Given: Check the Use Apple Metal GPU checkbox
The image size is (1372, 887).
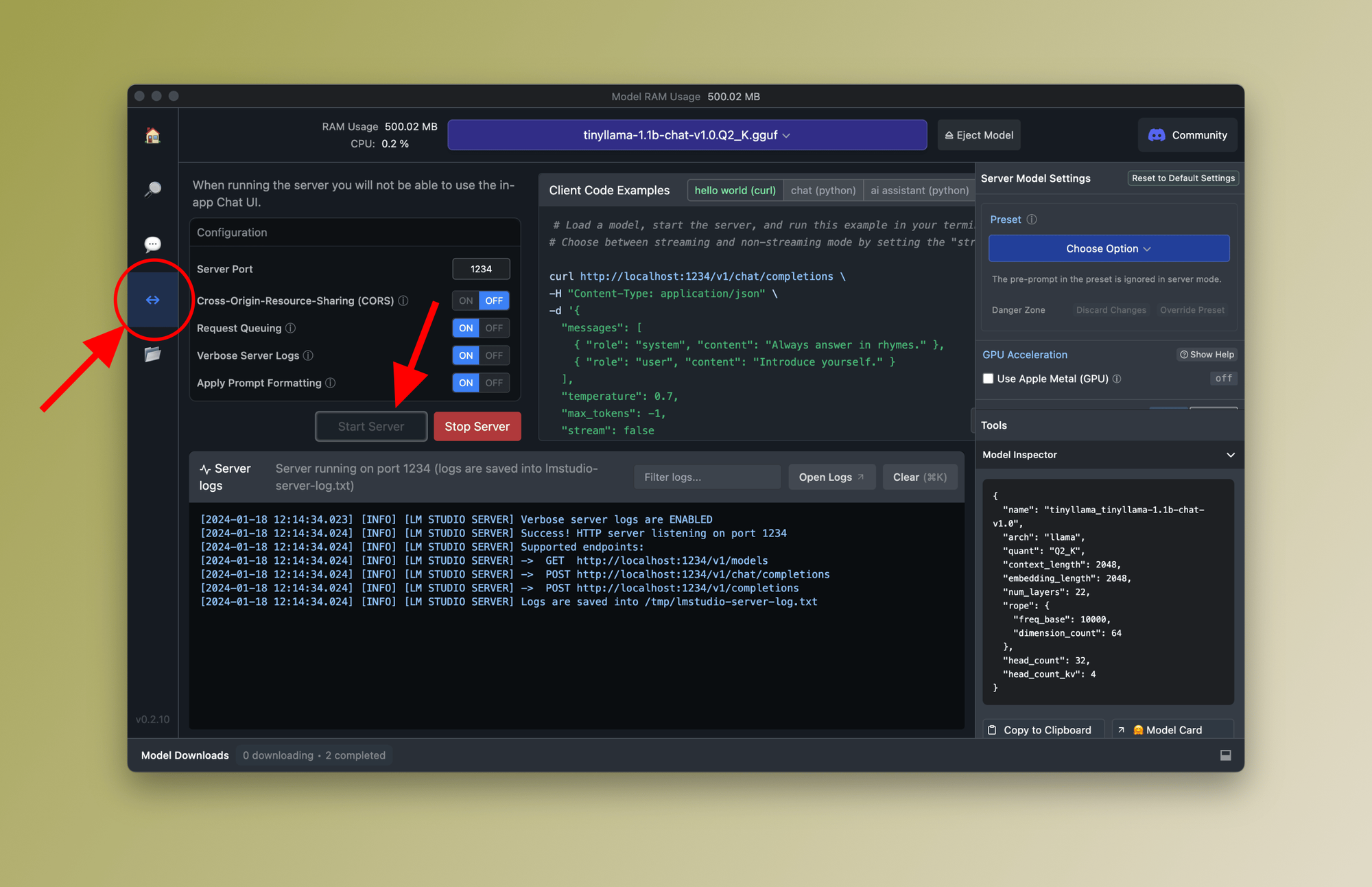Looking at the screenshot, I should [988, 379].
